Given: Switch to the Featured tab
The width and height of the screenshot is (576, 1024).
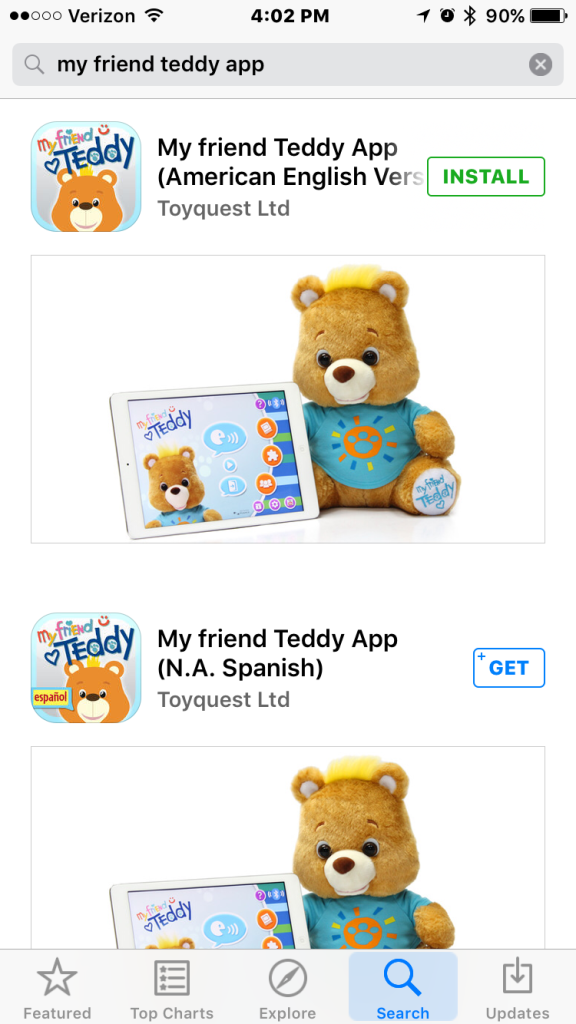Looking at the screenshot, I should [x=57, y=988].
